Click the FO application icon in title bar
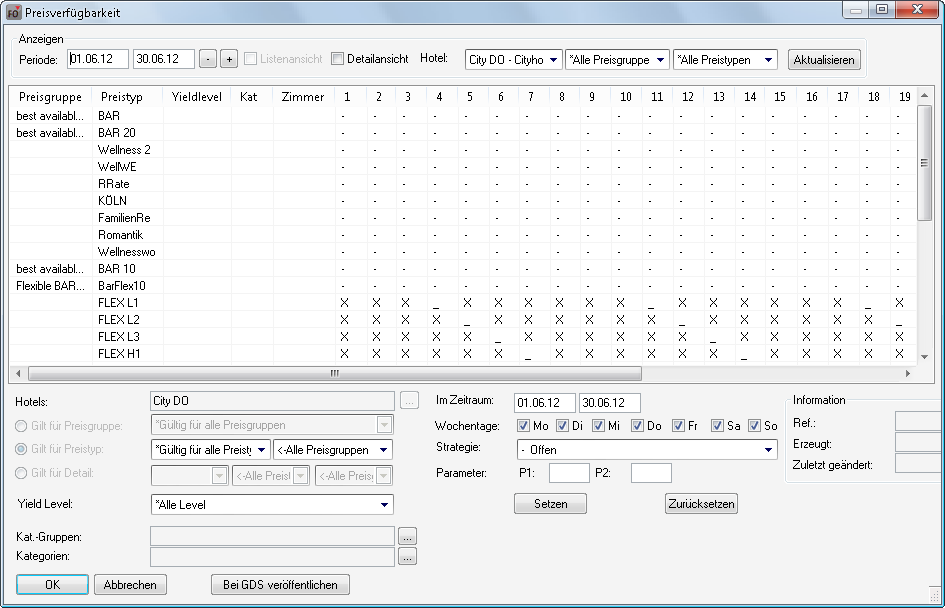Screen dimensions: 945x608 13,13
